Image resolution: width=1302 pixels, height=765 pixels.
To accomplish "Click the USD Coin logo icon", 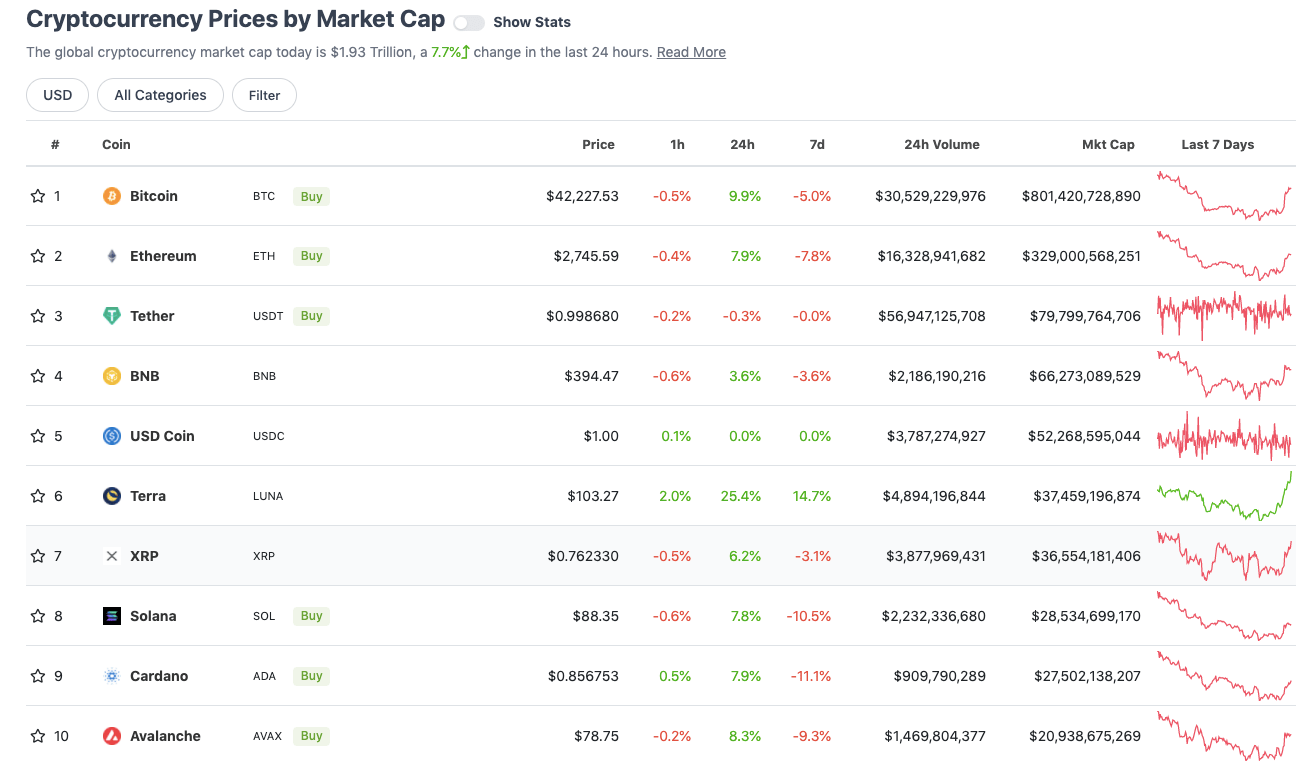I will 112,436.
